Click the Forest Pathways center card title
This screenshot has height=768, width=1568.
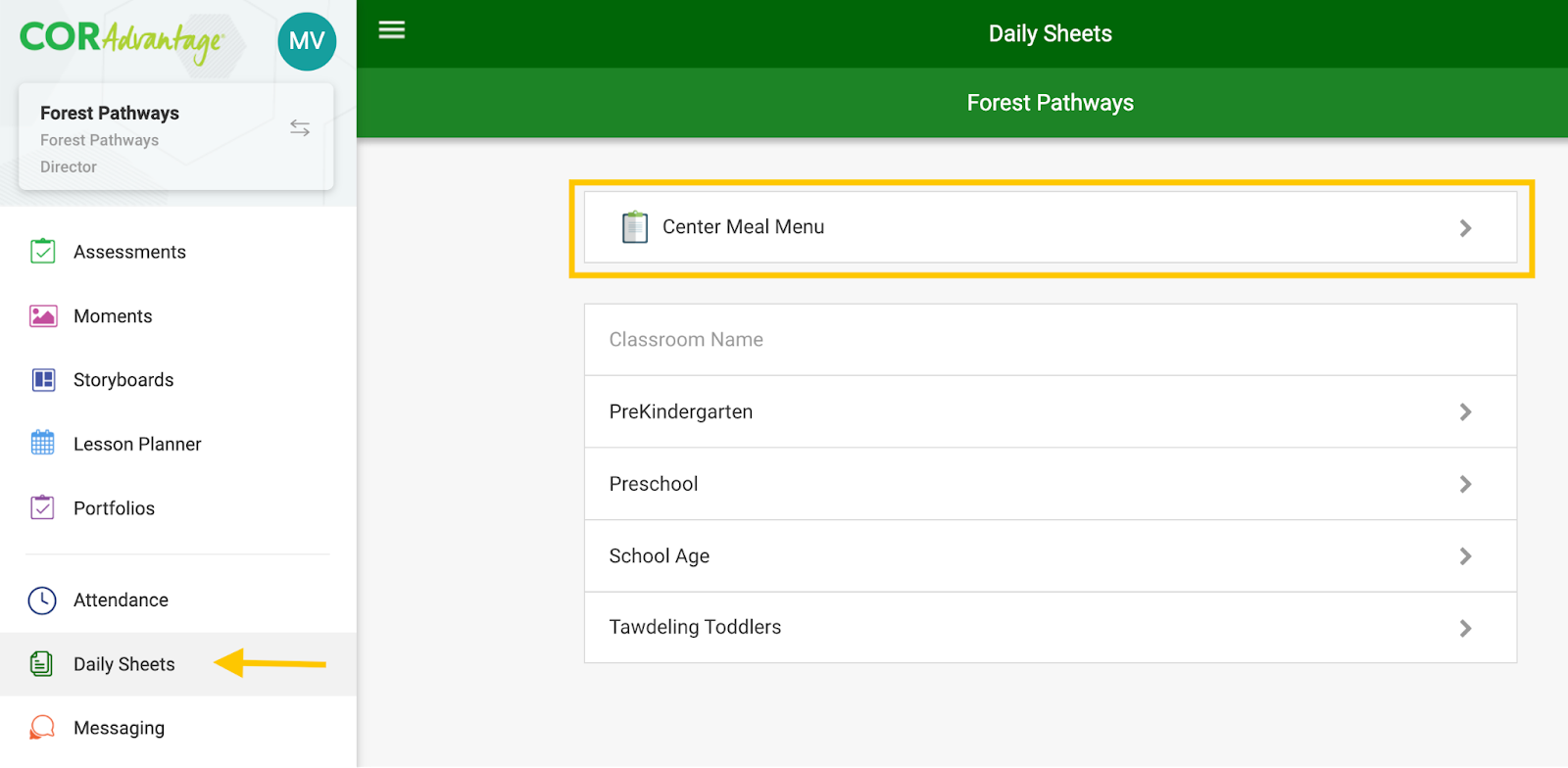click(x=110, y=114)
